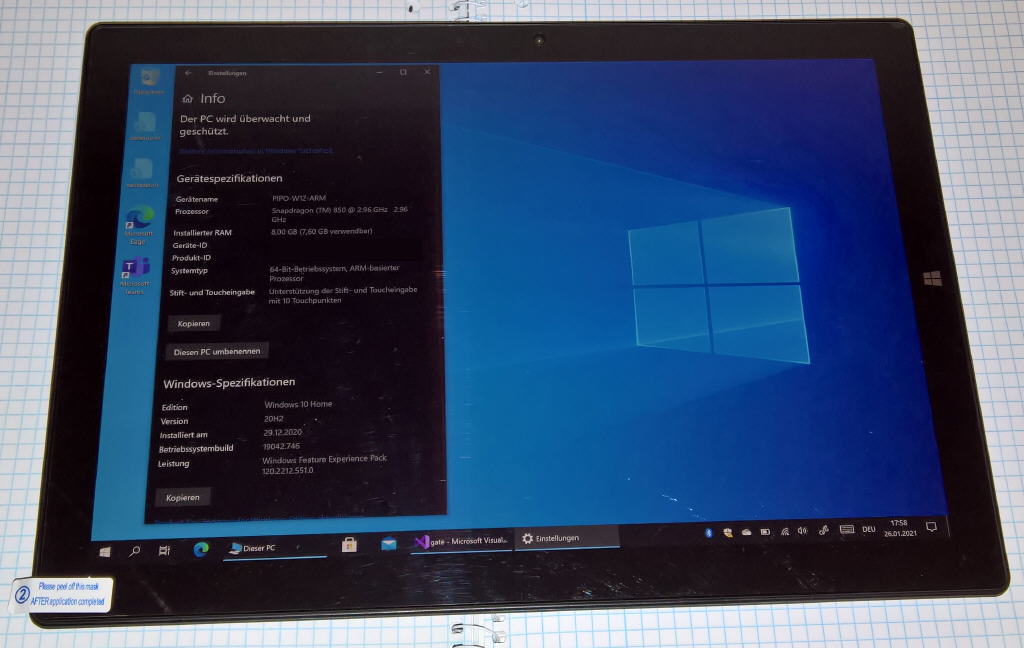Open the volume control tray icon
The width and height of the screenshot is (1024, 648).
tap(803, 530)
